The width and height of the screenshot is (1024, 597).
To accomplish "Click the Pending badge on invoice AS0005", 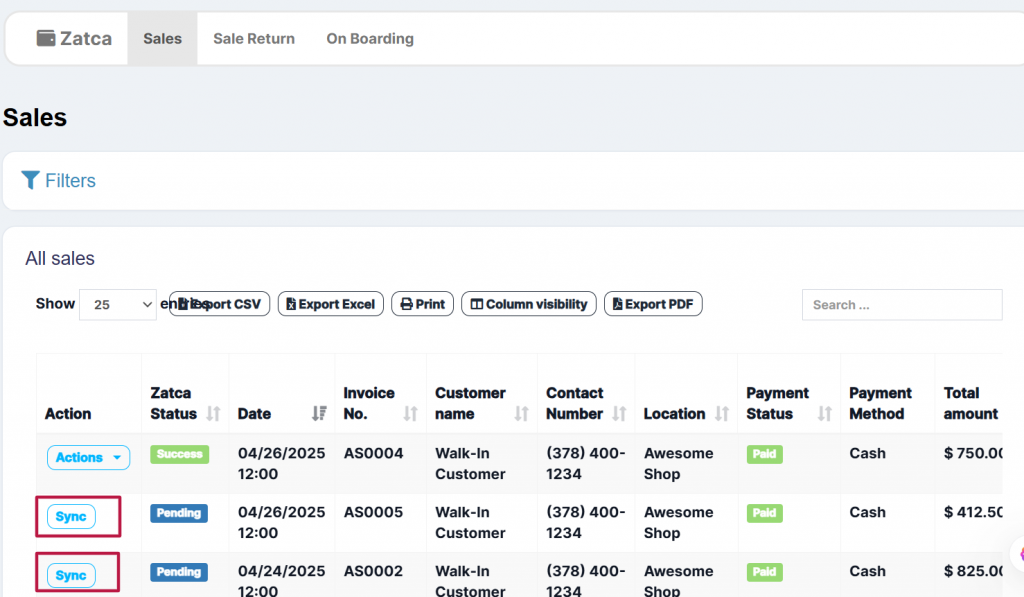I will pos(179,513).
